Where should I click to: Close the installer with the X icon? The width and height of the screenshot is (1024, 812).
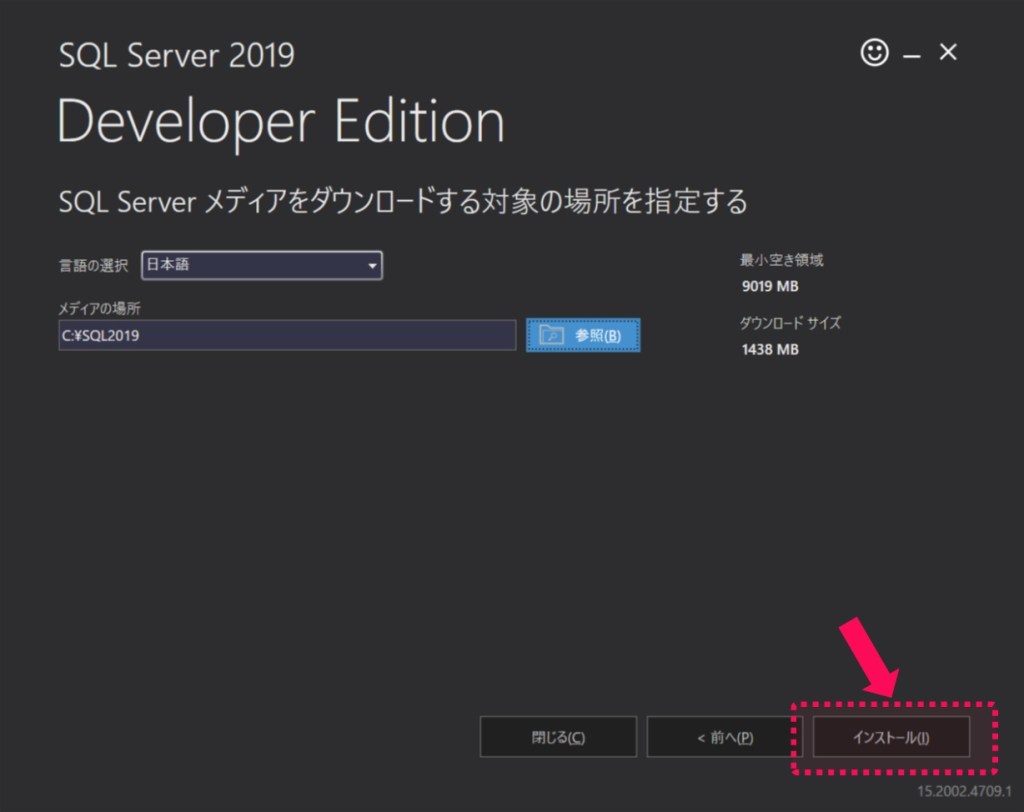948,52
